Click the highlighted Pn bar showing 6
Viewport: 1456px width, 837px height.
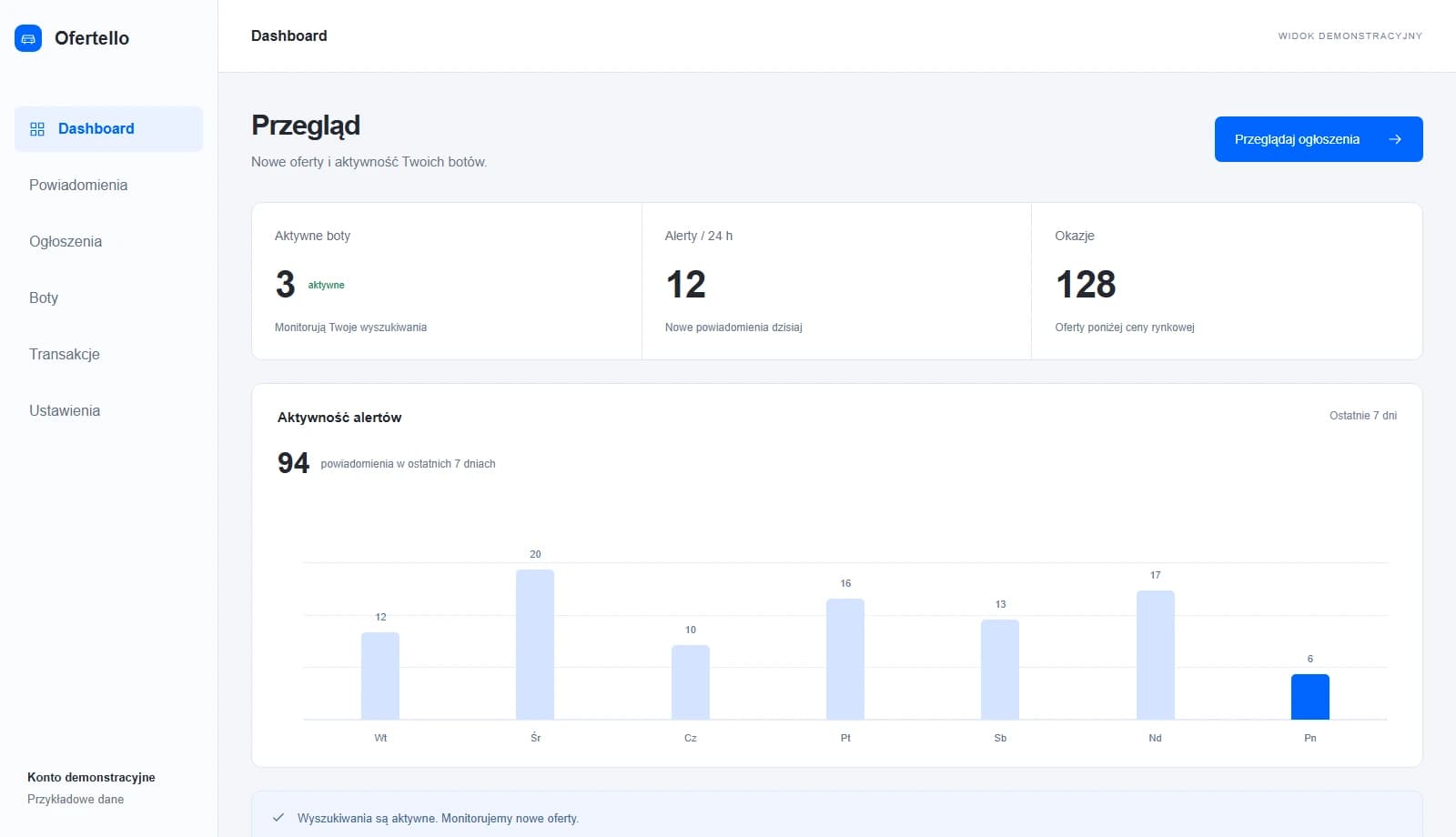click(1310, 697)
